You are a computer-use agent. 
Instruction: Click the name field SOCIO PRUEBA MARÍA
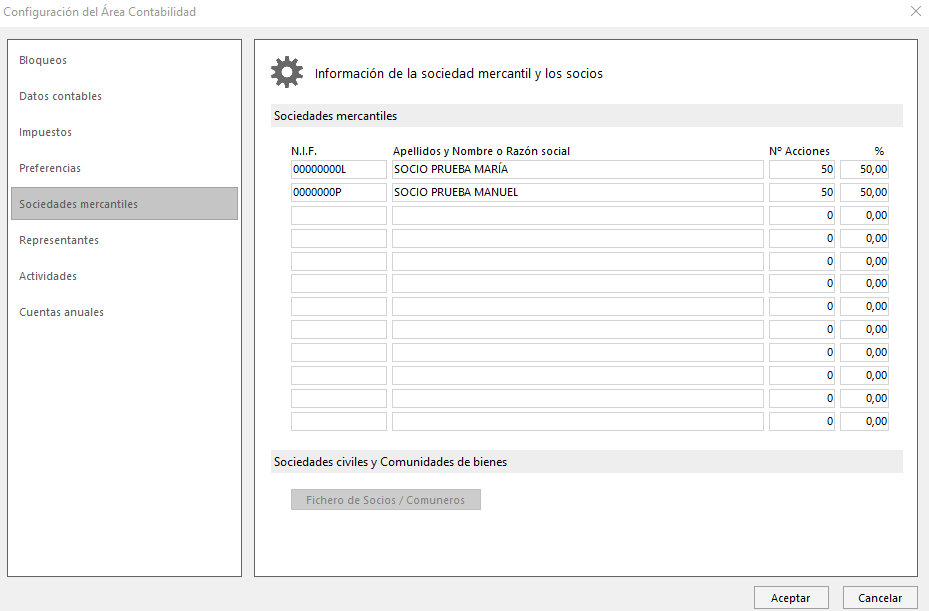point(578,169)
